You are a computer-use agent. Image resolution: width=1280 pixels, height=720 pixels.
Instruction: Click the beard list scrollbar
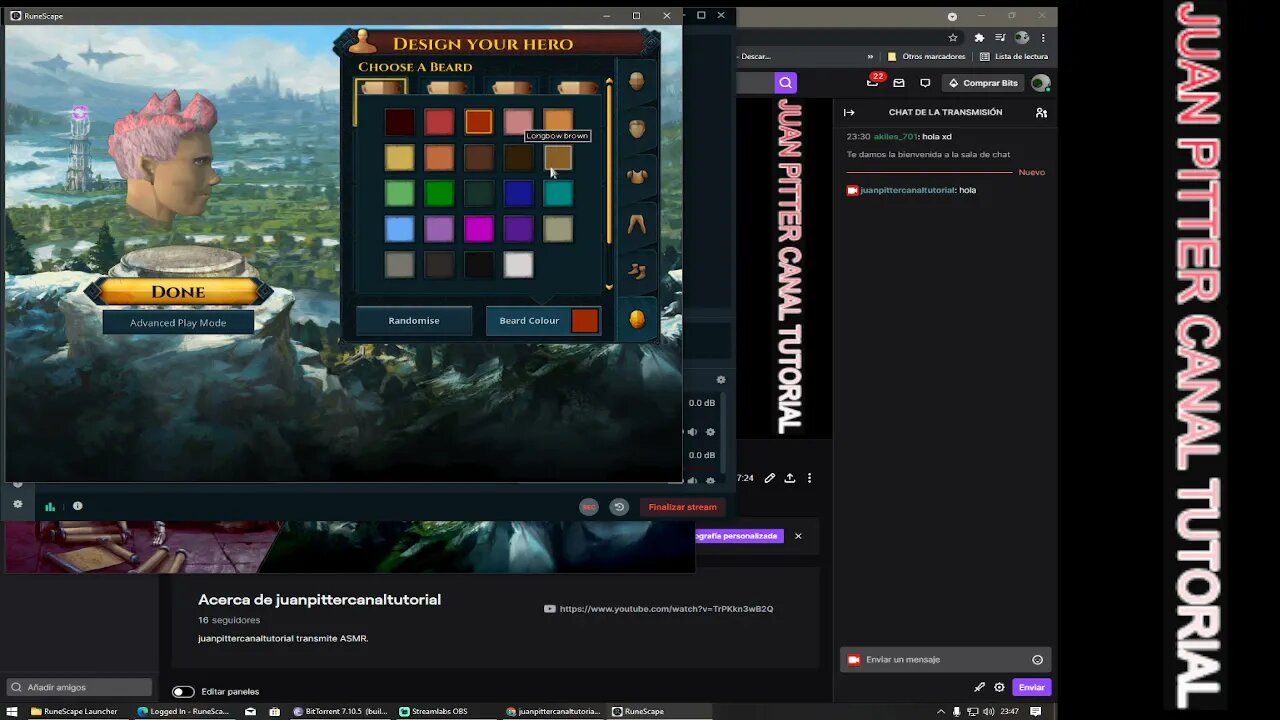(609, 163)
